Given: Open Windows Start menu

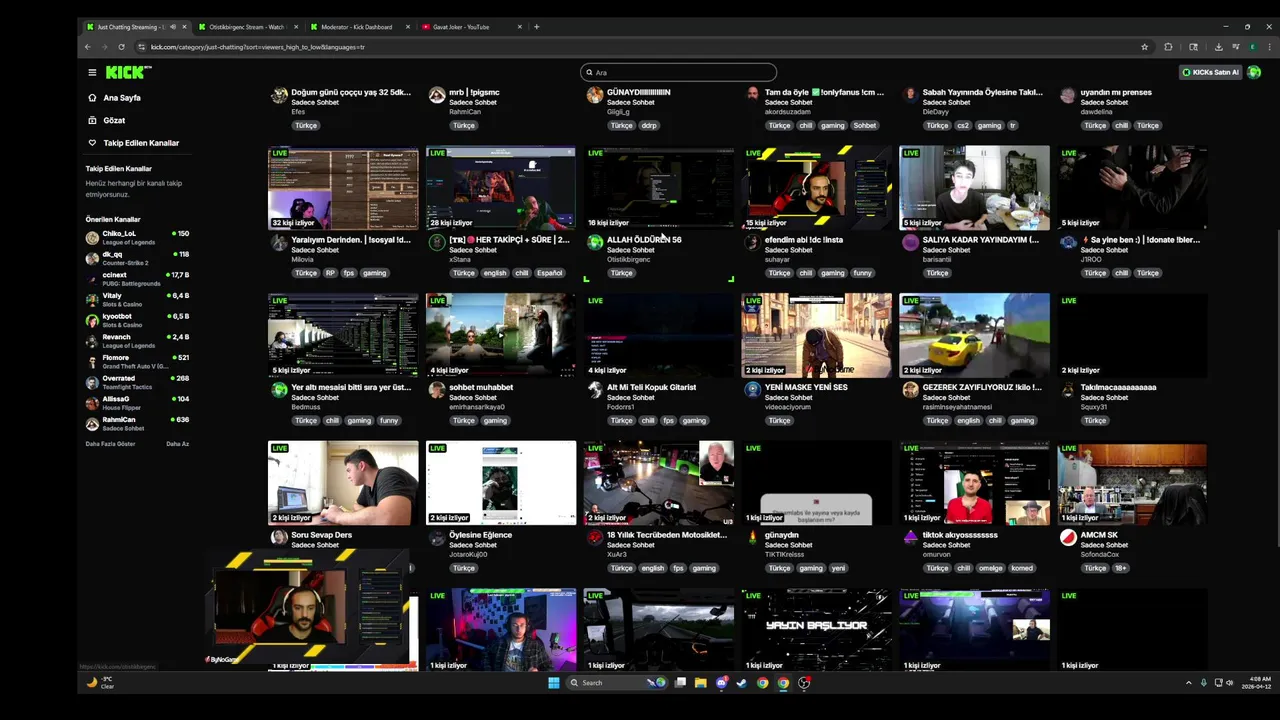Looking at the screenshot, I should tap(553, 683).
